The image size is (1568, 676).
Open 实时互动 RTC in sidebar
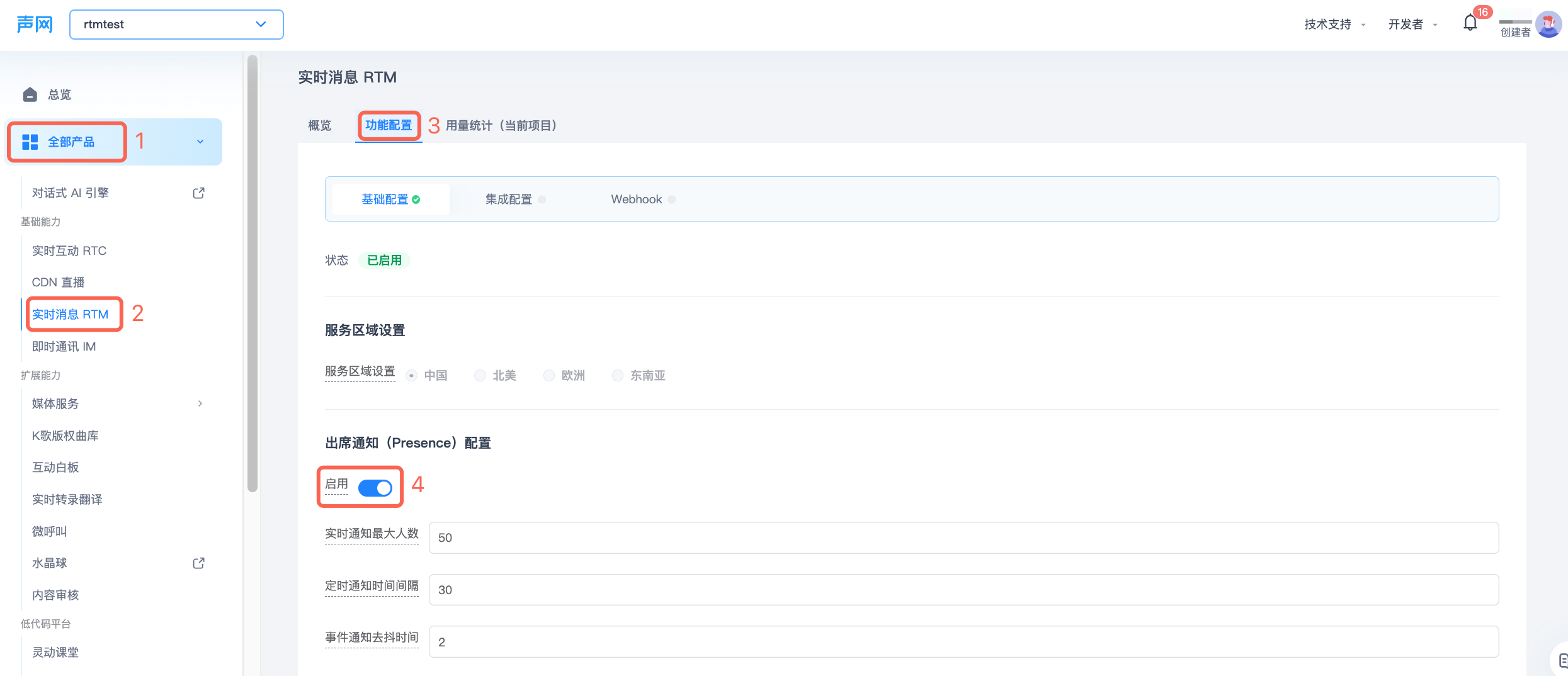click(x=69, y=251)
